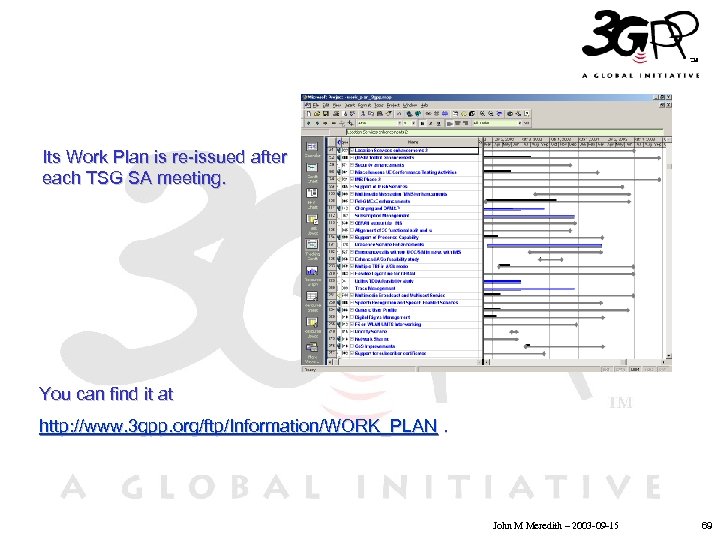
Task: Click the Cut scissors toolbar icon
Action: 362,113
